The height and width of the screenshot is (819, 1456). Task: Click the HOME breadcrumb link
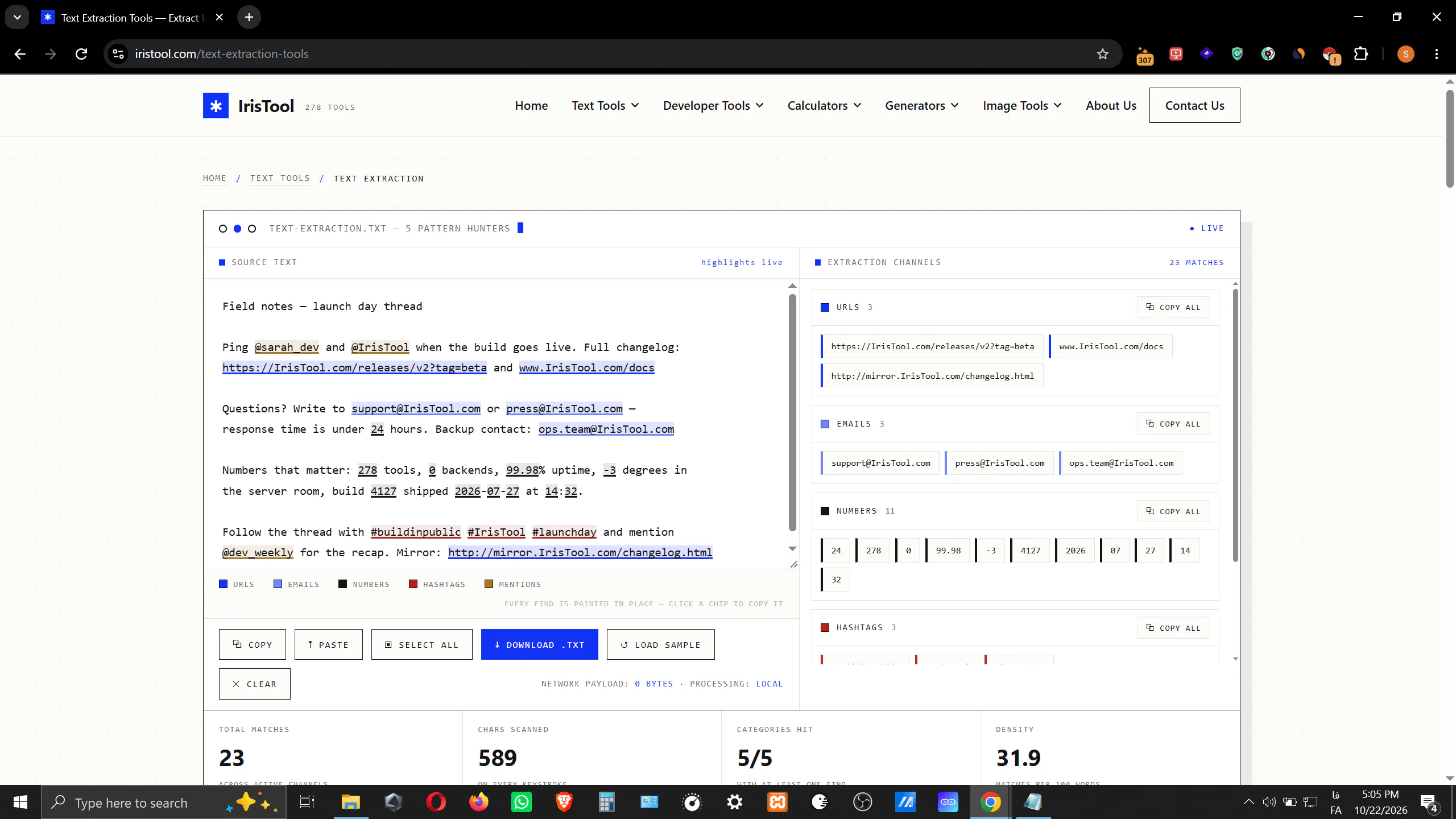(x=214, y=179)
